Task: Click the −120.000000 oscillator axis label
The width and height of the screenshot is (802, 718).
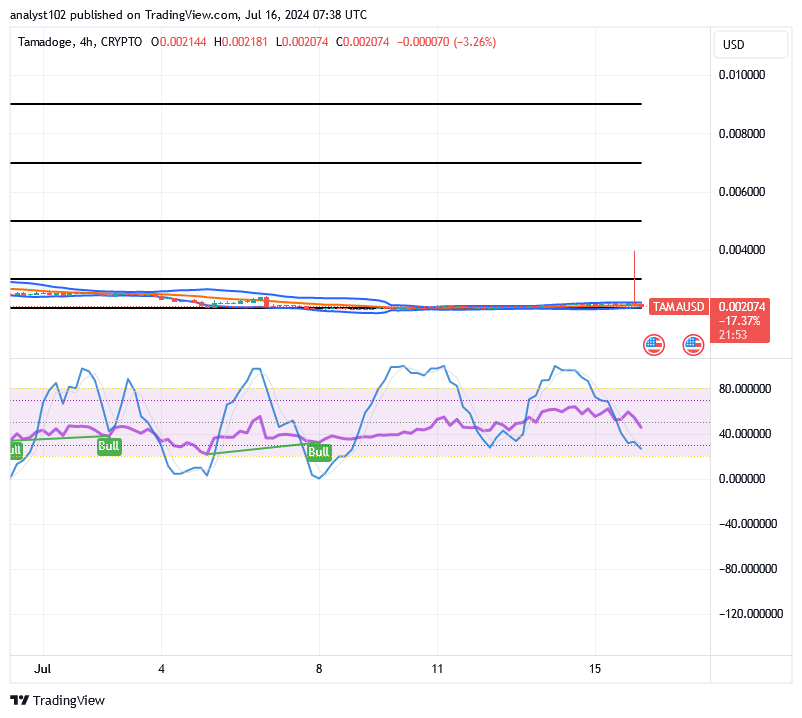Action: pos(751,614)
